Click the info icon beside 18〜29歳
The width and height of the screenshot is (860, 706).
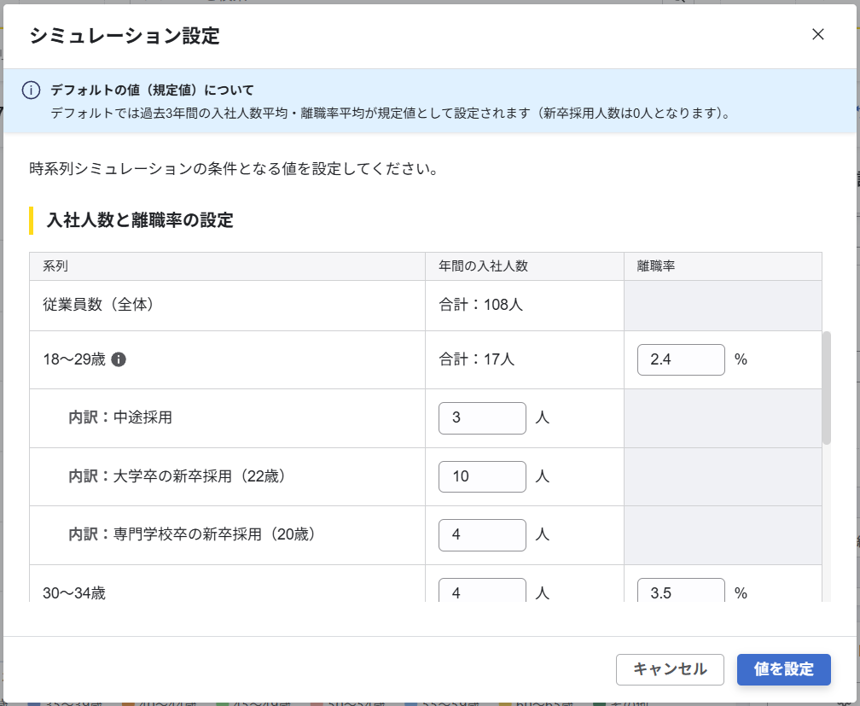coord(119,360)
